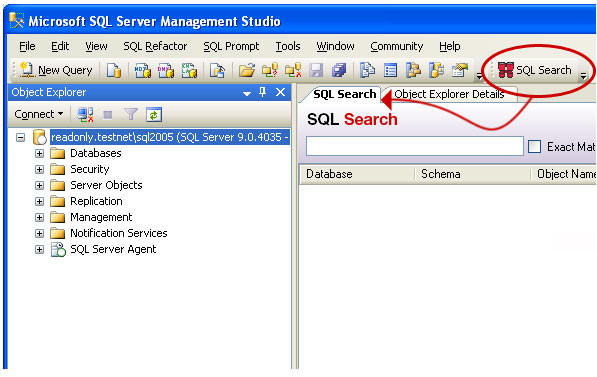The image size is (597, 377).
Task: Click the Open File folder icon
Action: pos(247,70)
